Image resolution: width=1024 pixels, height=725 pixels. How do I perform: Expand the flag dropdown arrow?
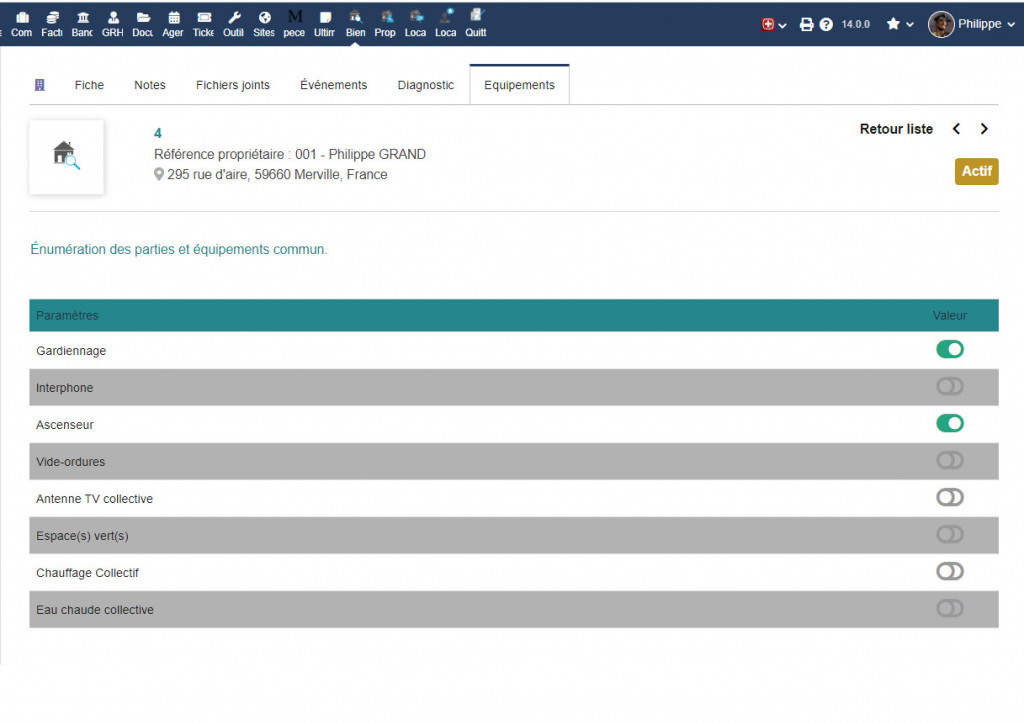click(x=782, y=25)
